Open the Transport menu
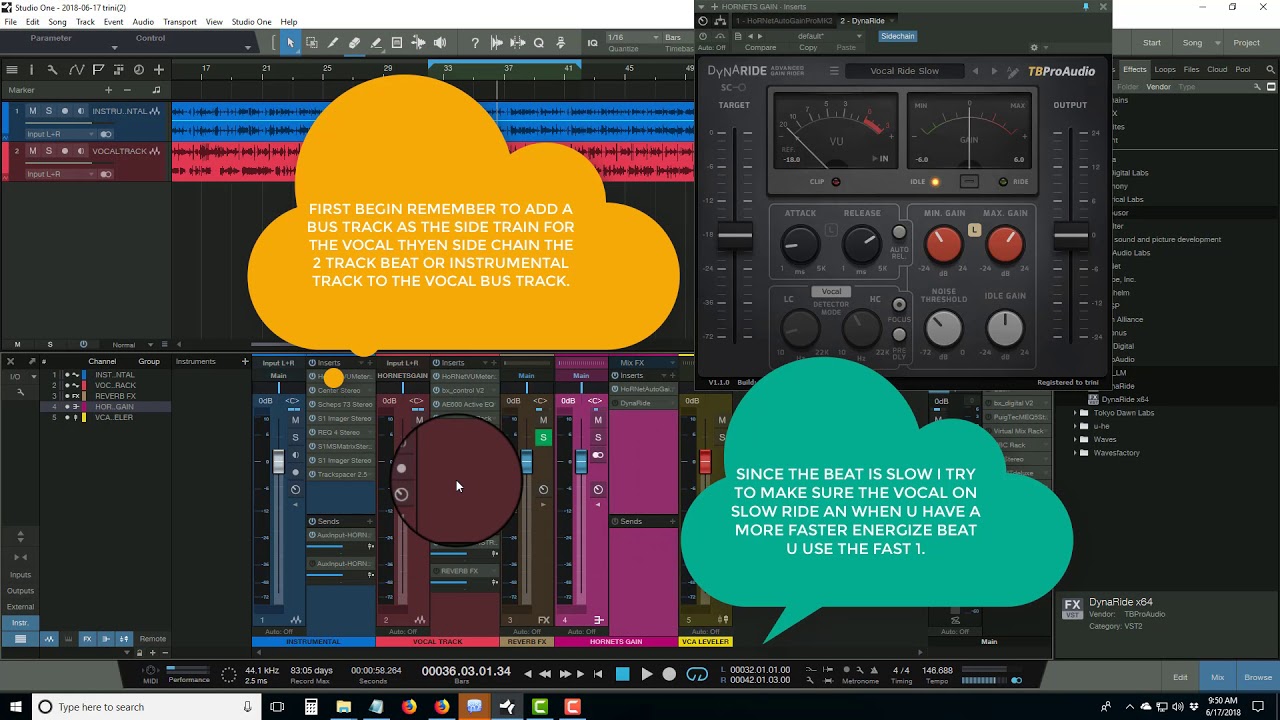Viewport: 1280px width, 720px height. pos(180,22)
